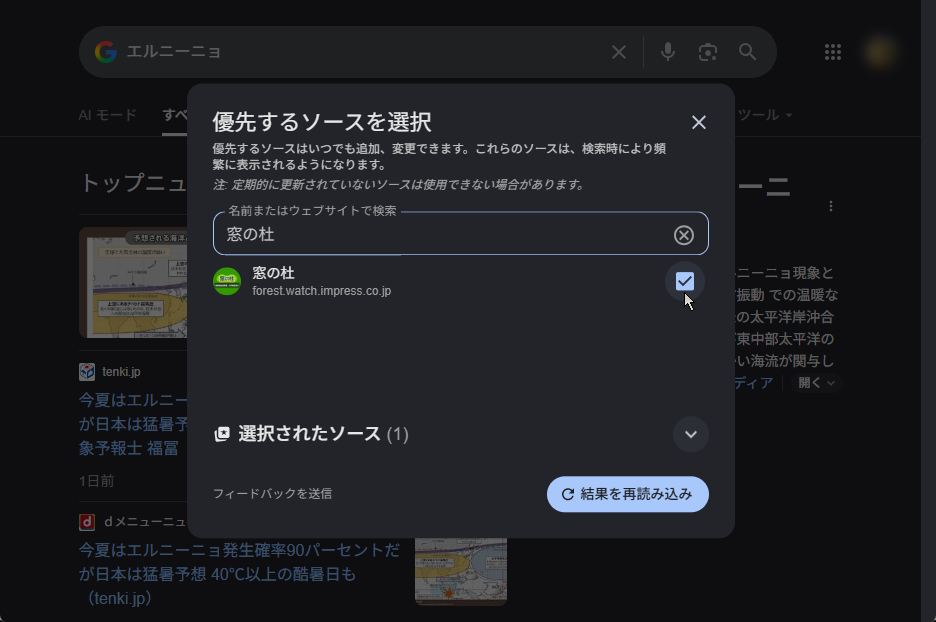
Task: Click the tenki.jp favicon
Action: coord(87,371)
